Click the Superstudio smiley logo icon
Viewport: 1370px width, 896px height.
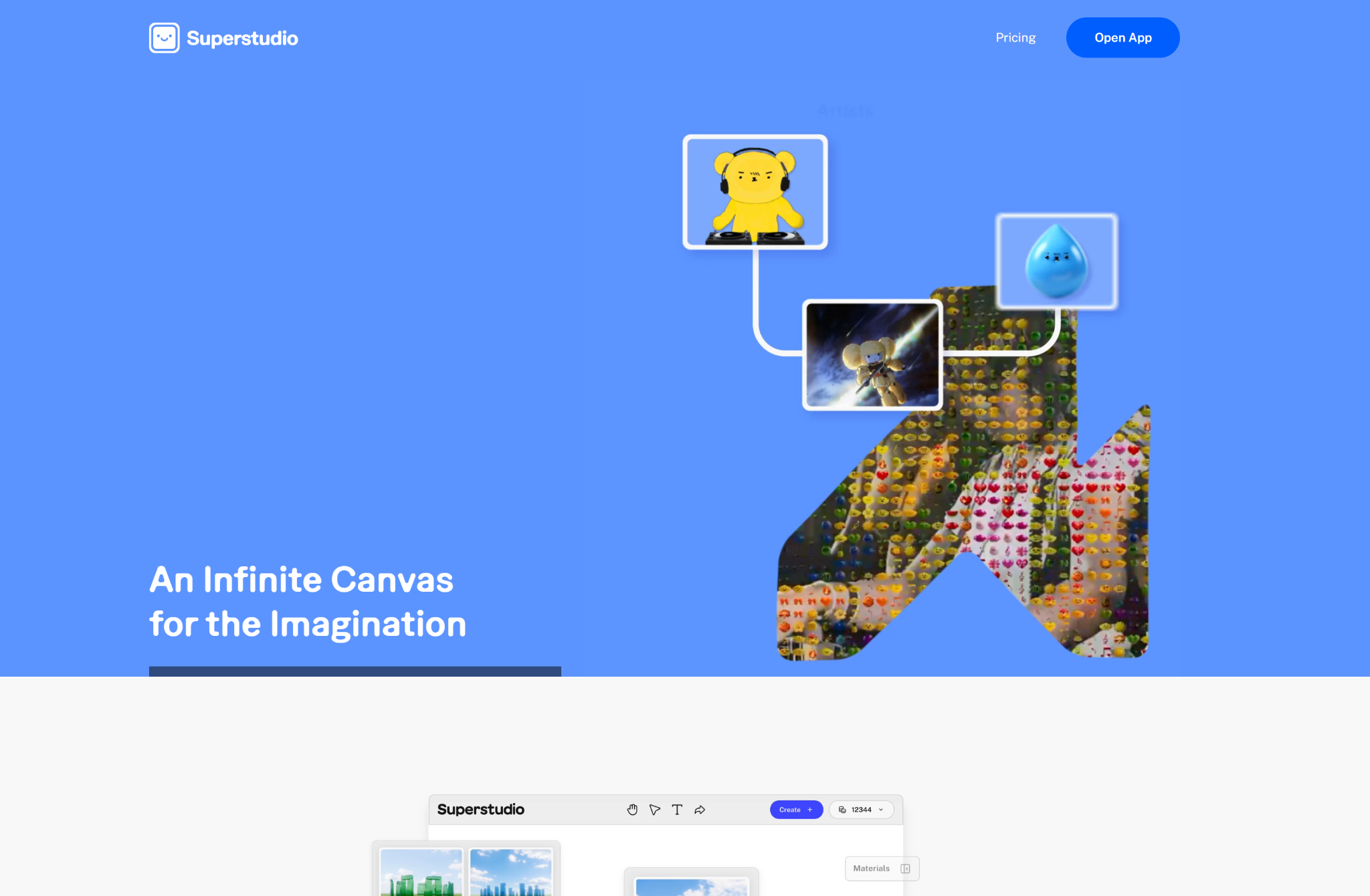[x=164, y=38]
